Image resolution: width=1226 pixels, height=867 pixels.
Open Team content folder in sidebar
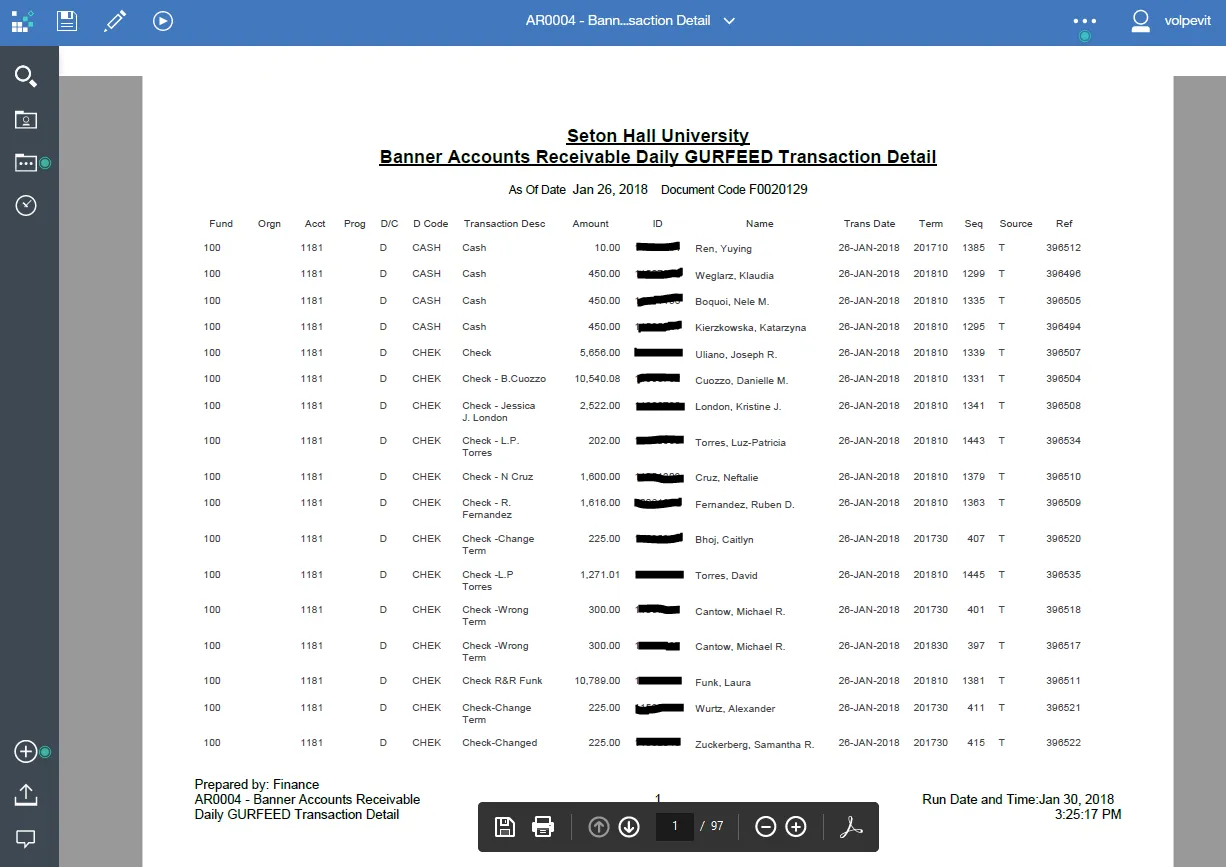(26, 163)
